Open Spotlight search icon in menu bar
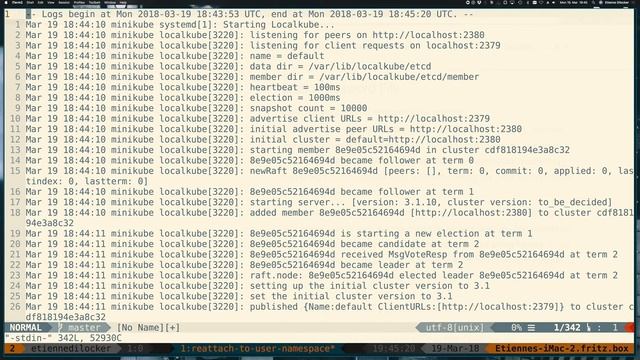 [593, 2]
